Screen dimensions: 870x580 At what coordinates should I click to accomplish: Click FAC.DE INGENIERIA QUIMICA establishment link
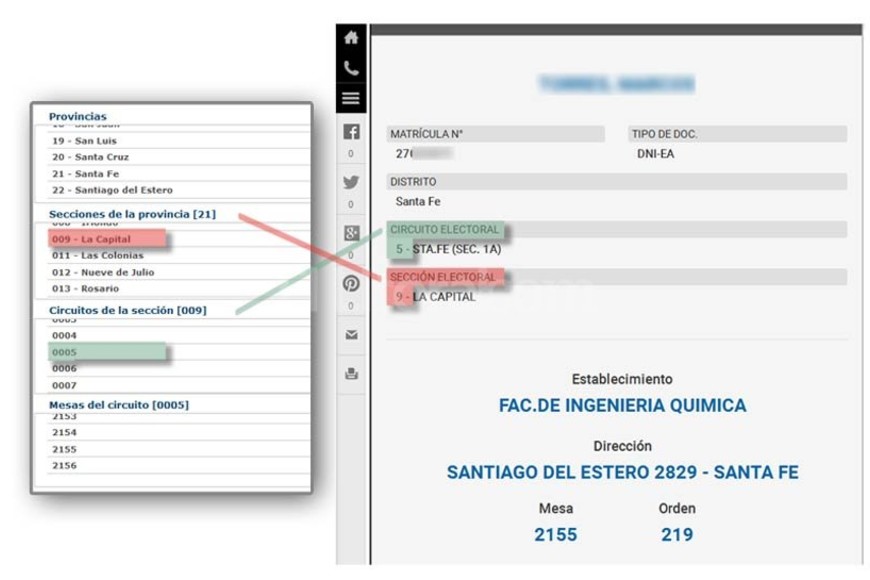(x=622, y=406)
